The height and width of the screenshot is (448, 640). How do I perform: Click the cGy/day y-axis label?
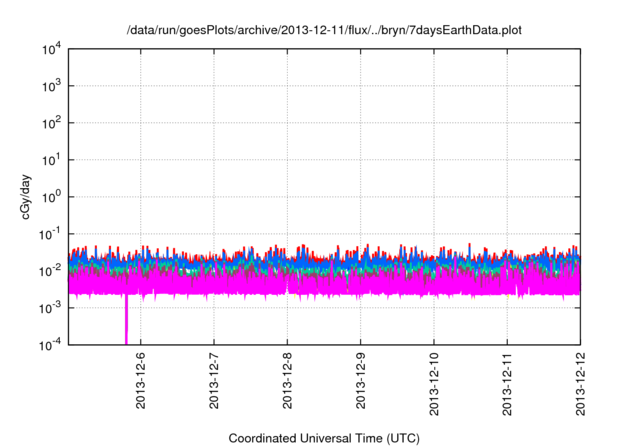[x=26, y=197]
